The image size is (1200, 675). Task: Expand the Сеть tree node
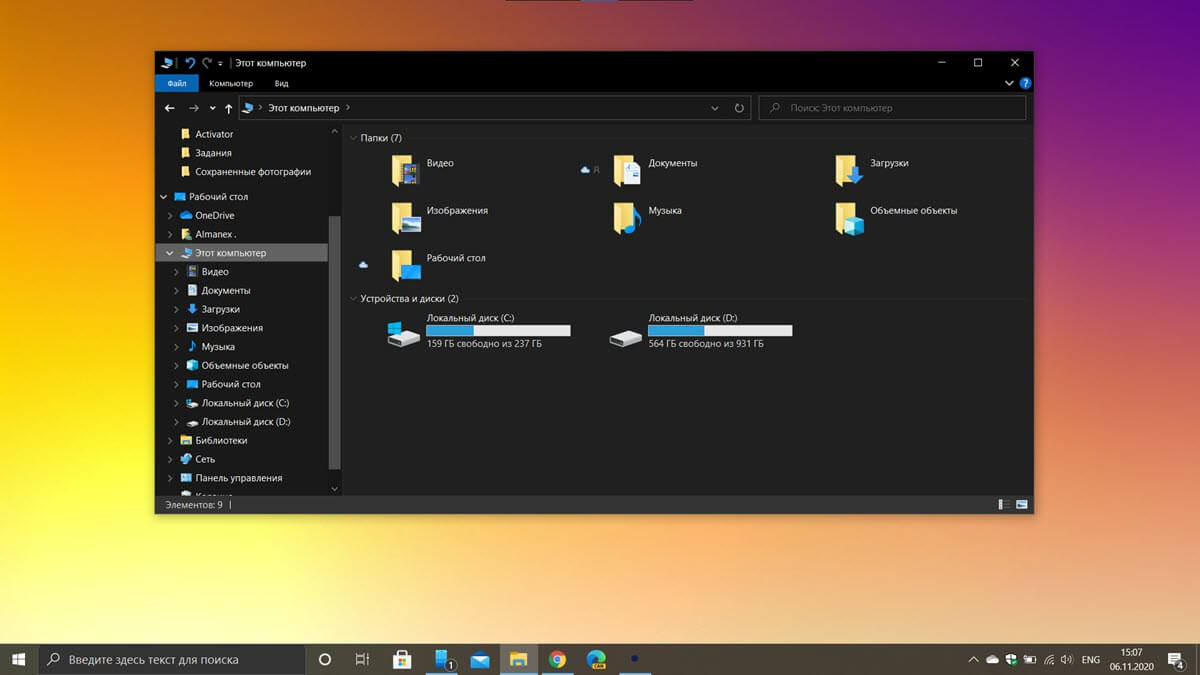[x=171, y=460]
